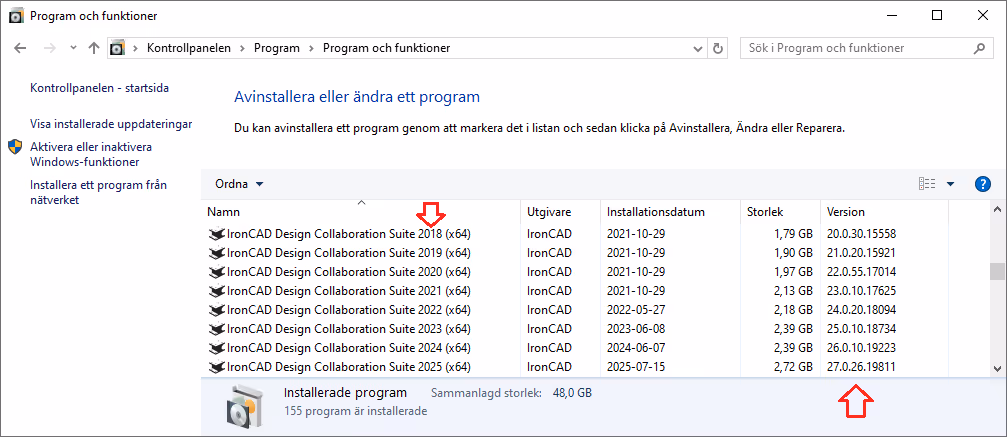Open Aktivera eller inaktivera Windows-funktioner link
This screenshot has width=1007, height=437.
(91, 154)
